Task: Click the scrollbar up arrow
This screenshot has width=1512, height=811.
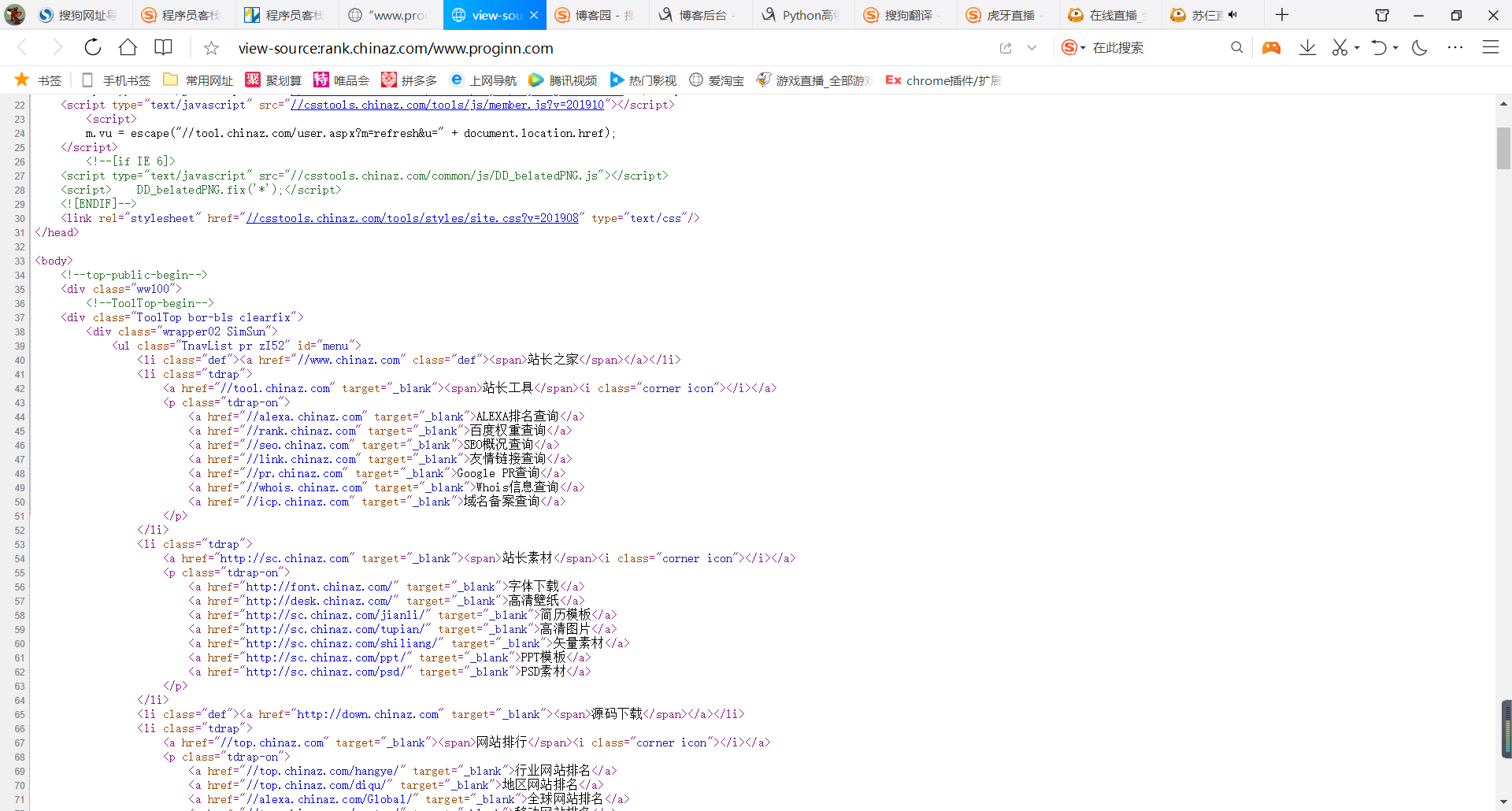Action: point(1503,104)
